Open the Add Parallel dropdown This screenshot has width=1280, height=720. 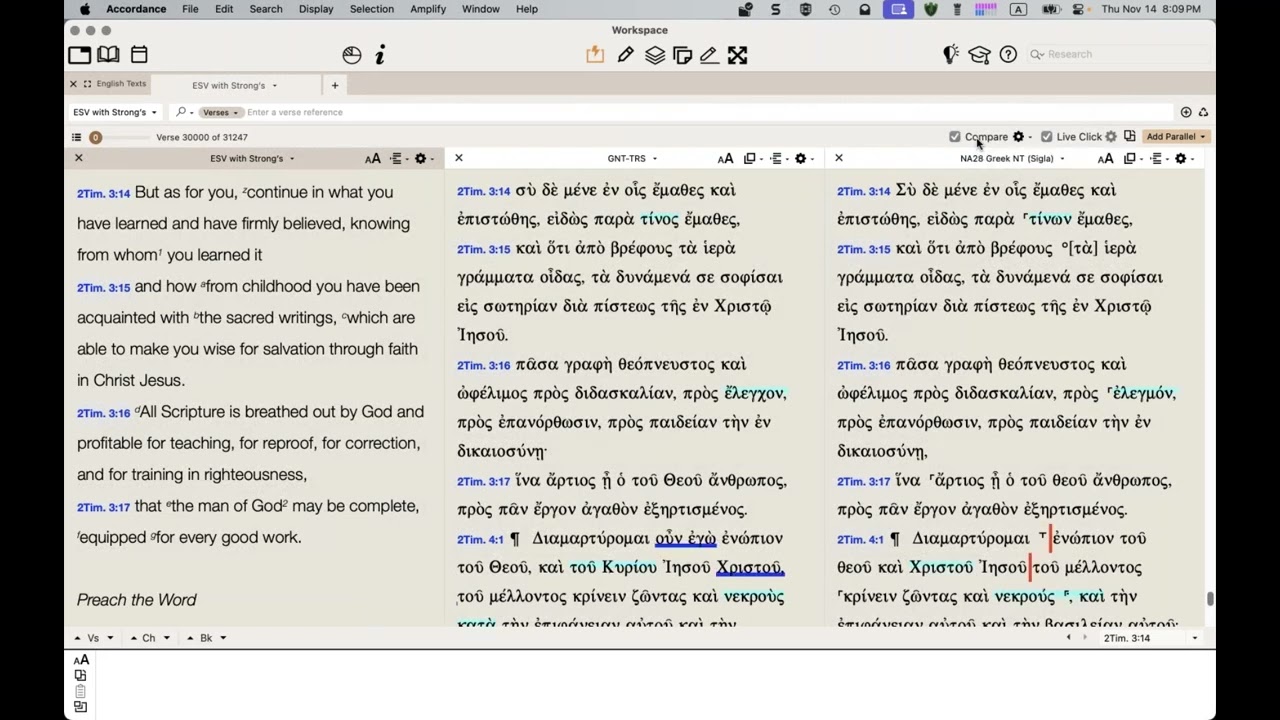coord(1176,137)
